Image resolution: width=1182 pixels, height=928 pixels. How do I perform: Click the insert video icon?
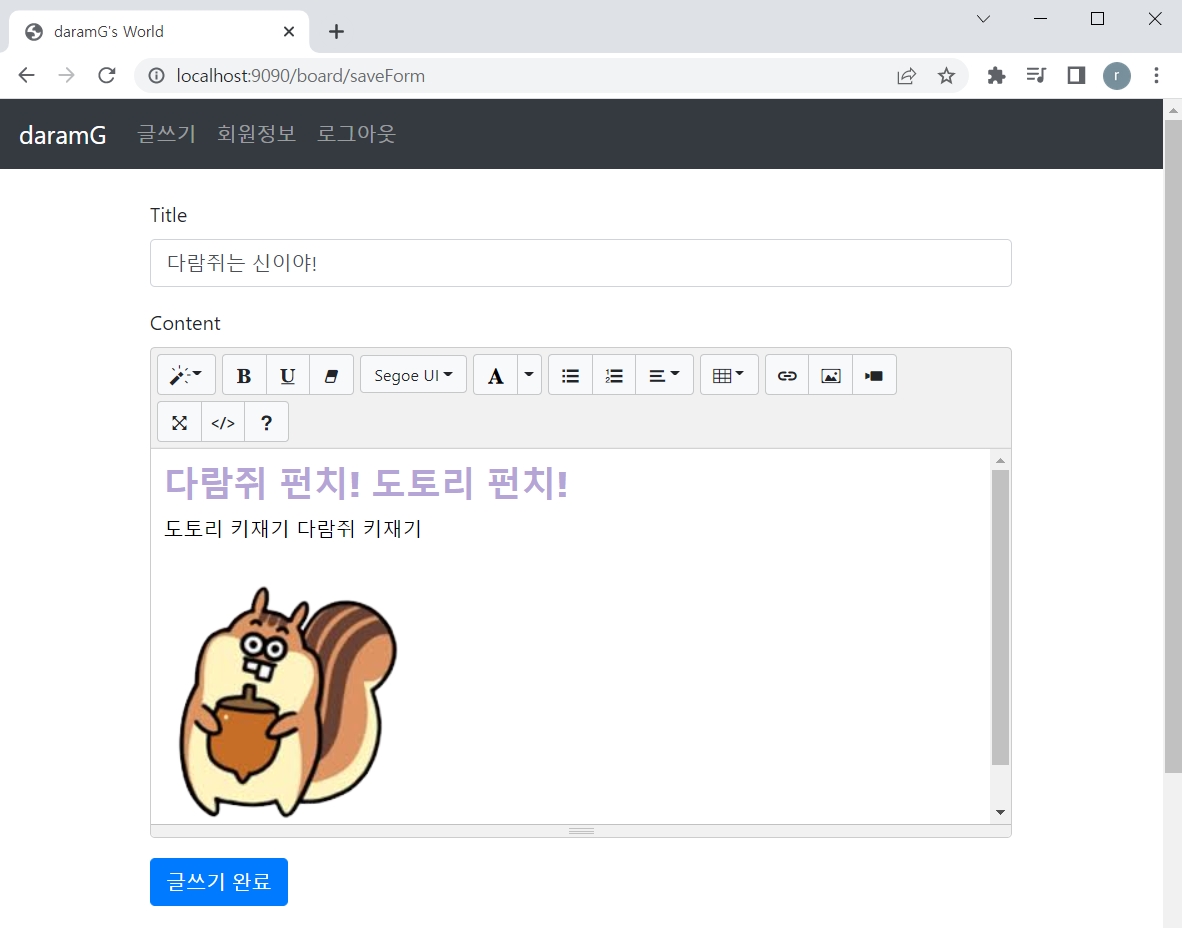pos(874,375)
